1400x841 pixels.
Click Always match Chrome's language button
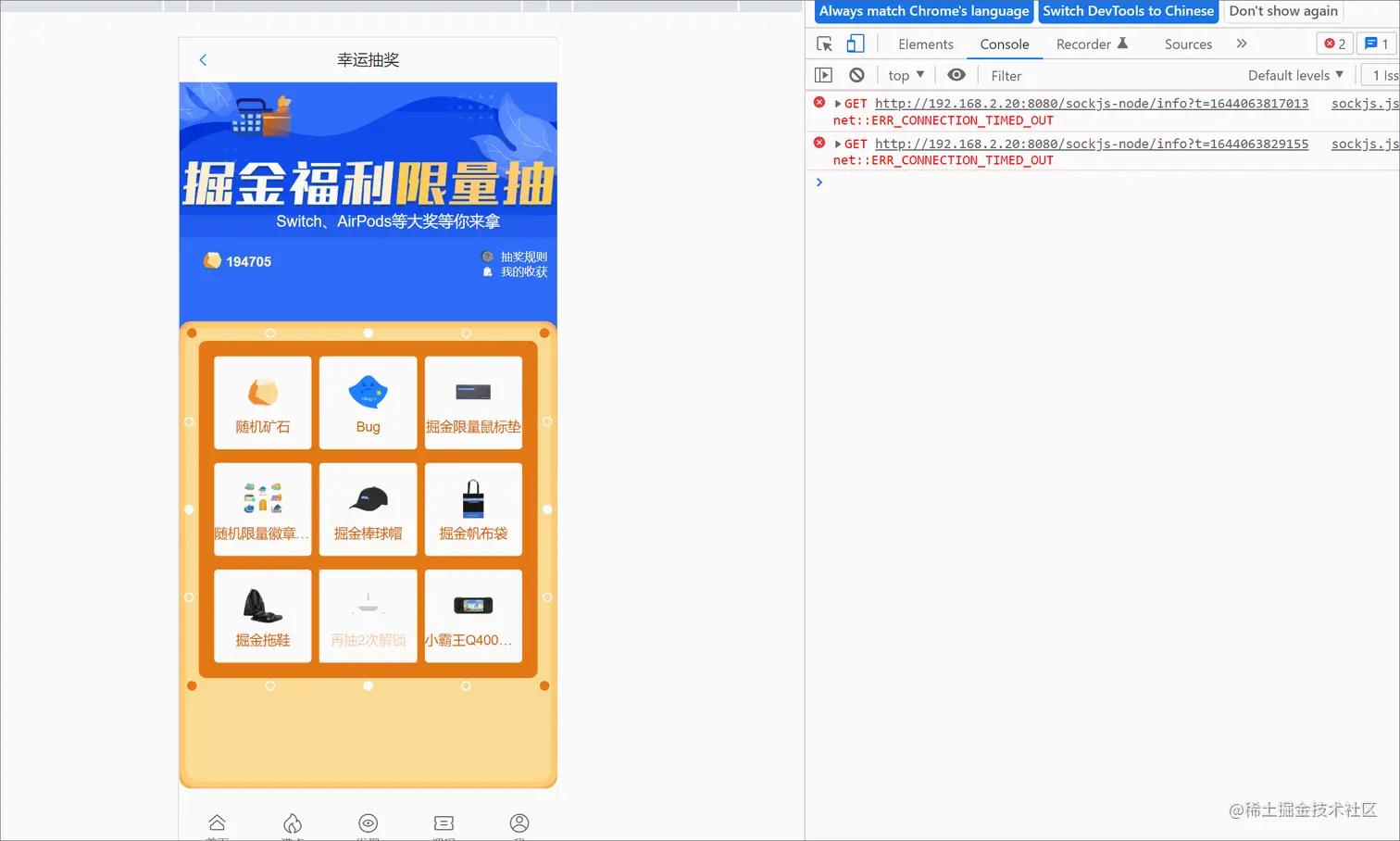(x=924, y=11)
